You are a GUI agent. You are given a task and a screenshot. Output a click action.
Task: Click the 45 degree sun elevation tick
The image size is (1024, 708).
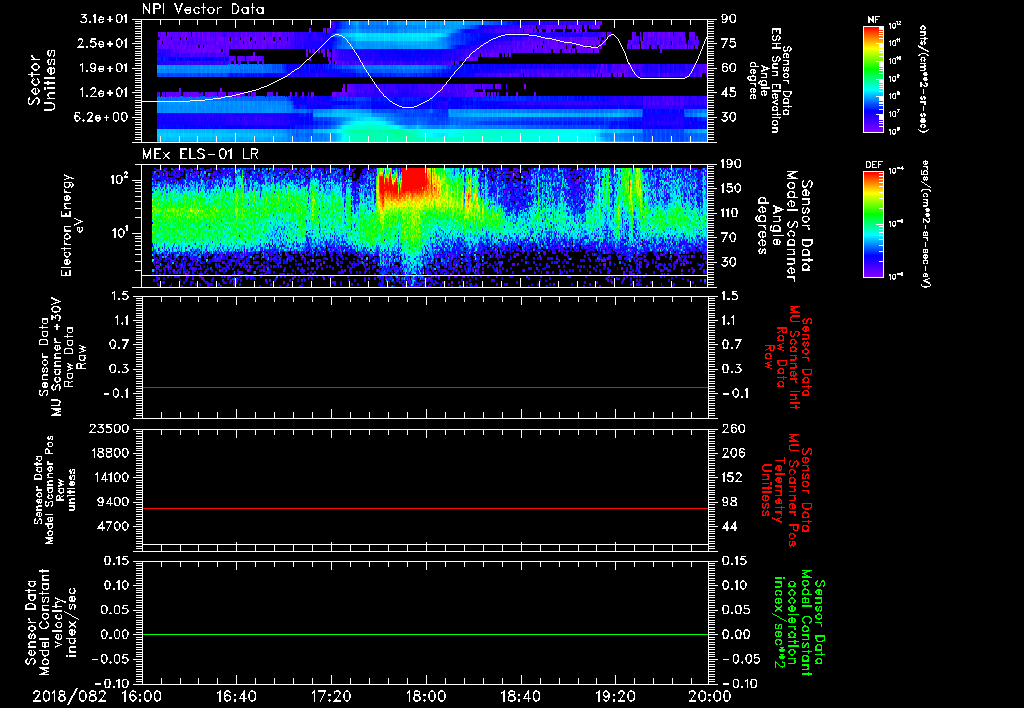pos(729,92)
